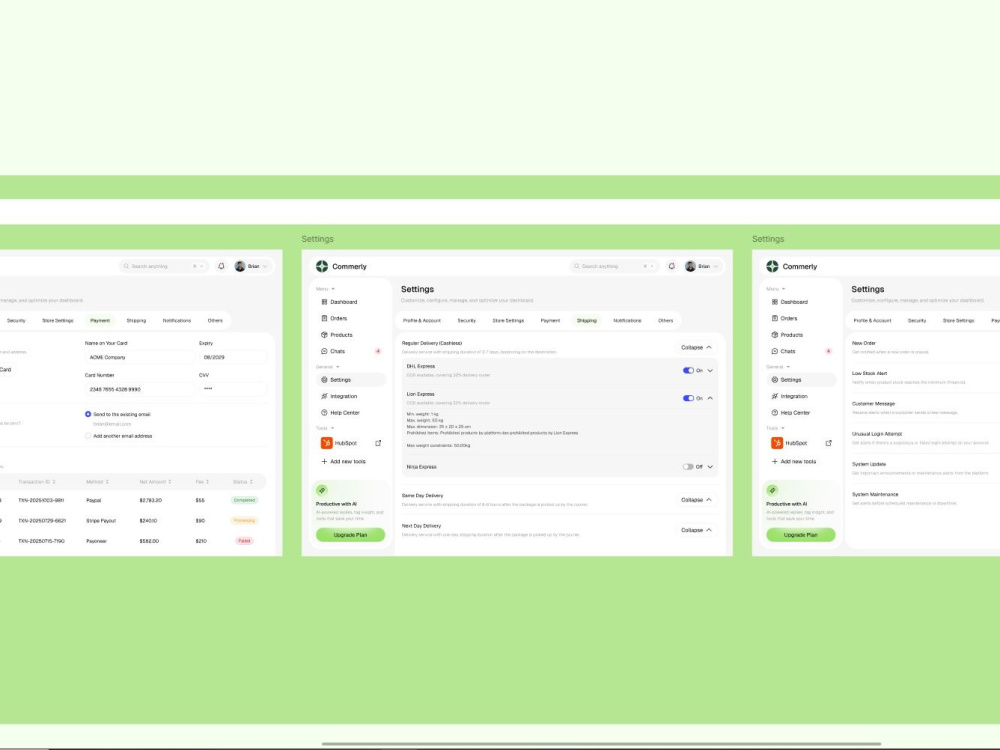Image resolution: width=1000 pixels, height=750 pixels.
Task: Click Products icon in right frame sidebar
Action: point(774,334)
